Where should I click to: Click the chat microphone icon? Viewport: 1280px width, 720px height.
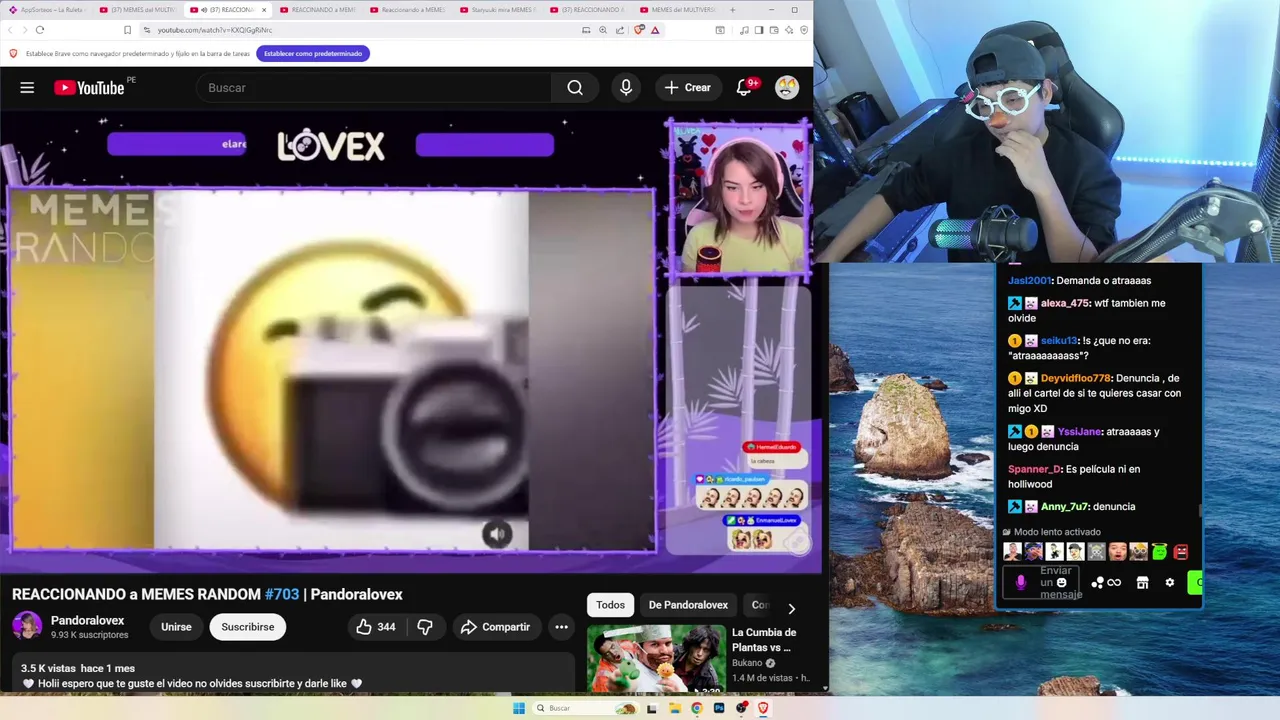pyautogui.click(x=1021, y=582)
